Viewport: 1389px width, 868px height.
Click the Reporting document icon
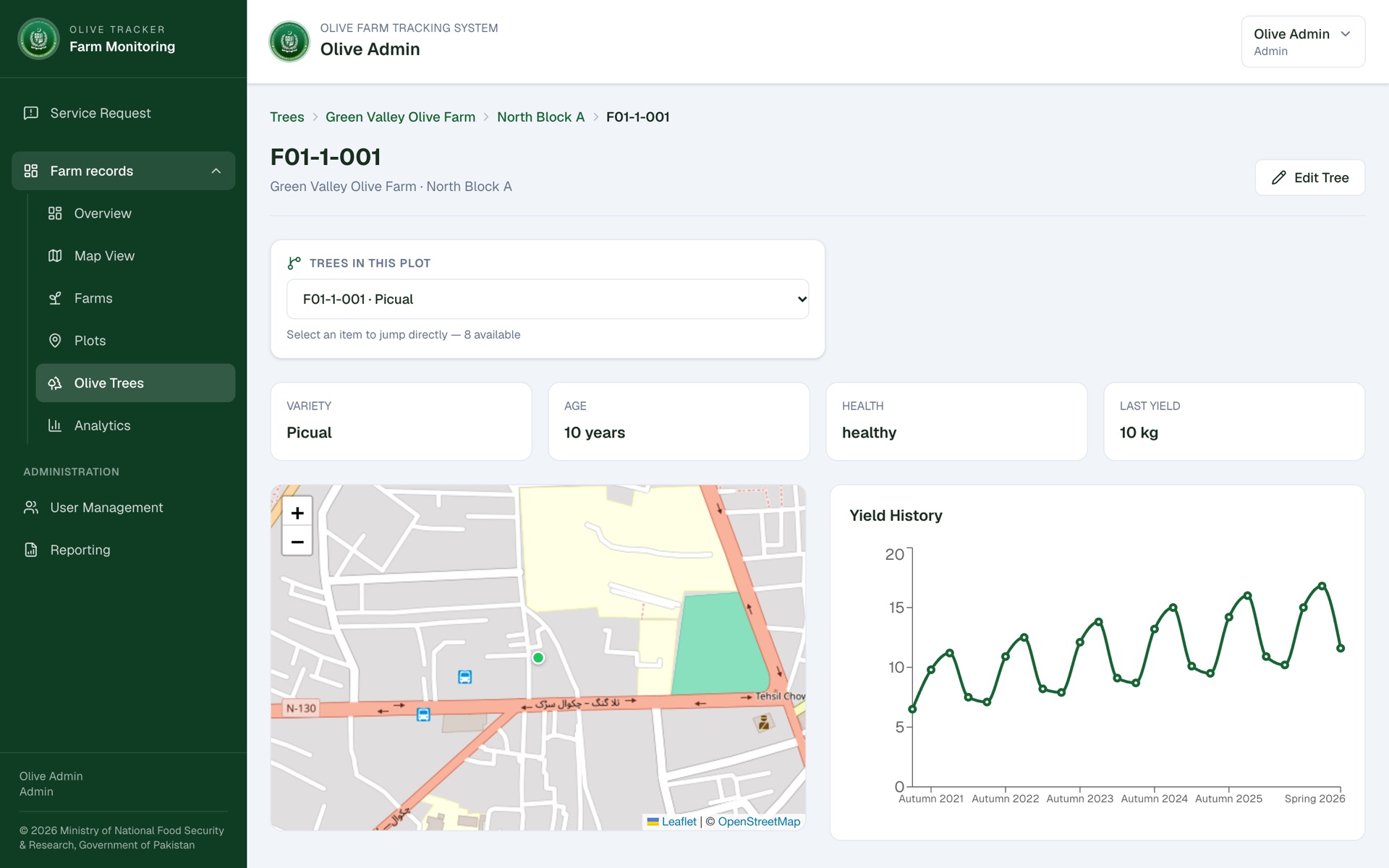coord(30,550)
